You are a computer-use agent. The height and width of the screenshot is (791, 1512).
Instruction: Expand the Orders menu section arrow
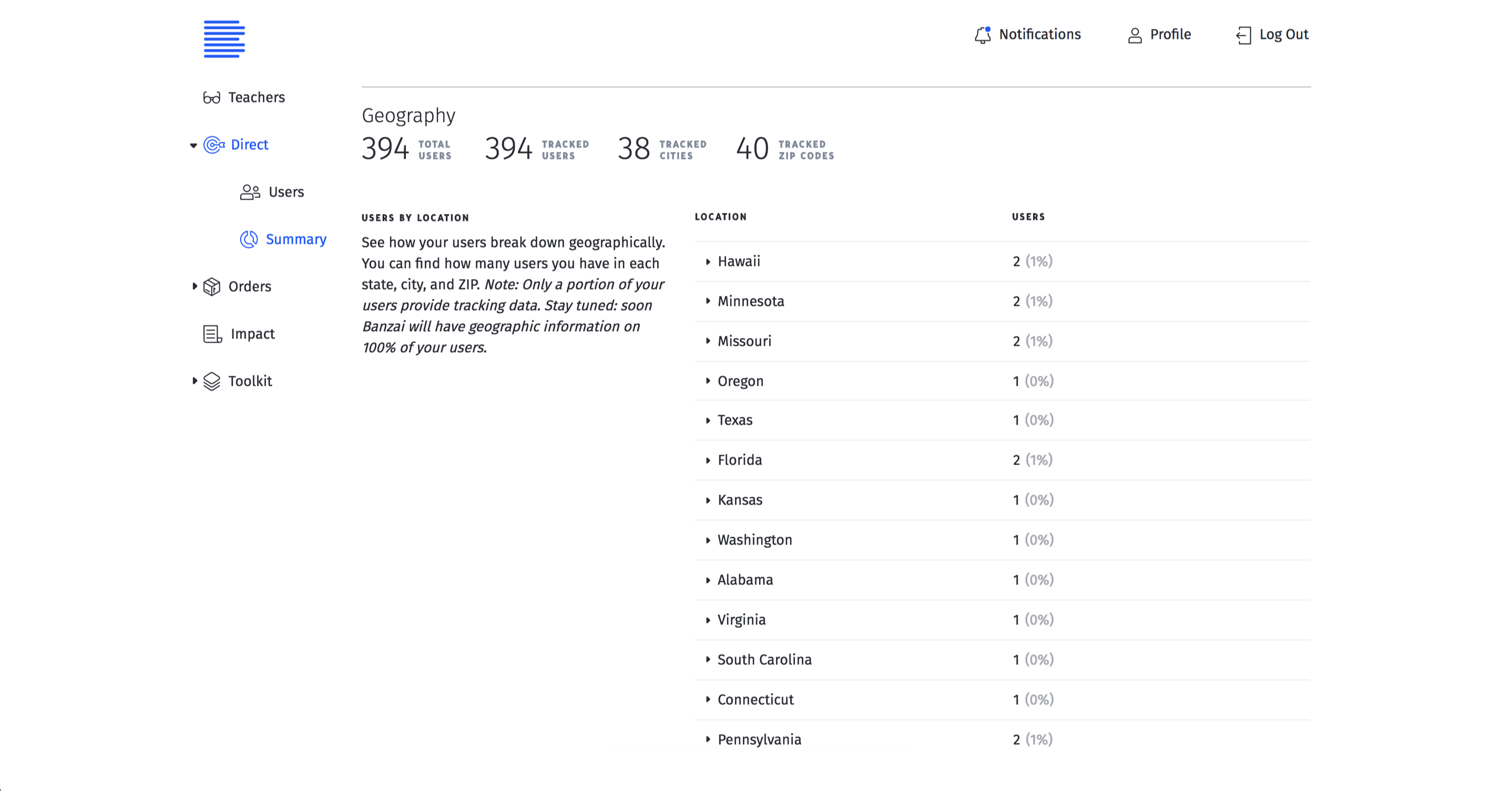pyautogui.click(x=195, y=286)
